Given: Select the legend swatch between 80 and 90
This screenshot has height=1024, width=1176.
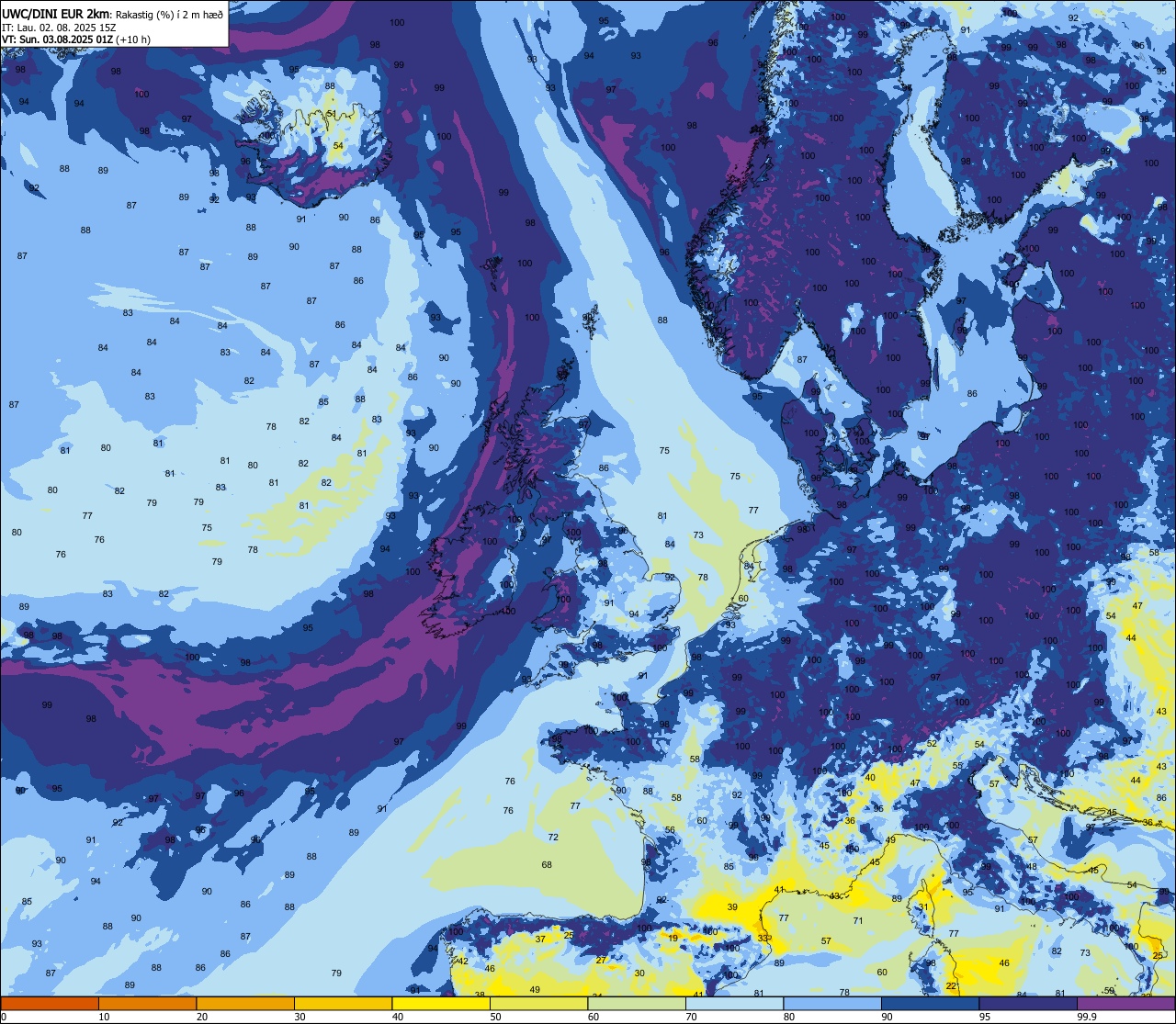Looking at the screenshot, I should point(832,1003).
